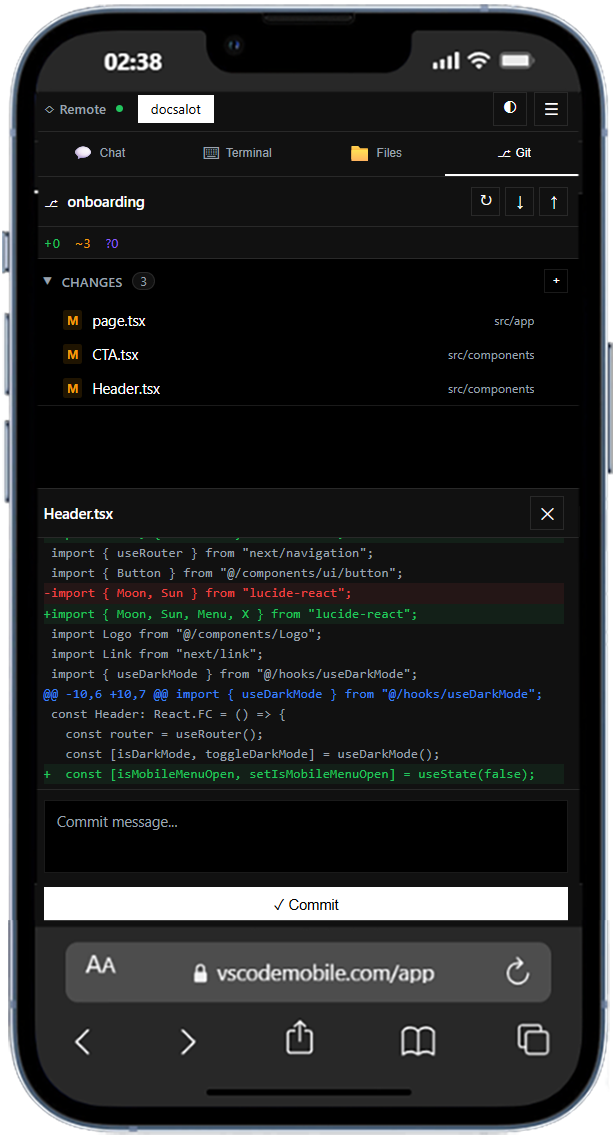Collapse the CHANGES section
Image resolution: width=615 pixels, height=1144 pixels.
click(x=47, y=281)
